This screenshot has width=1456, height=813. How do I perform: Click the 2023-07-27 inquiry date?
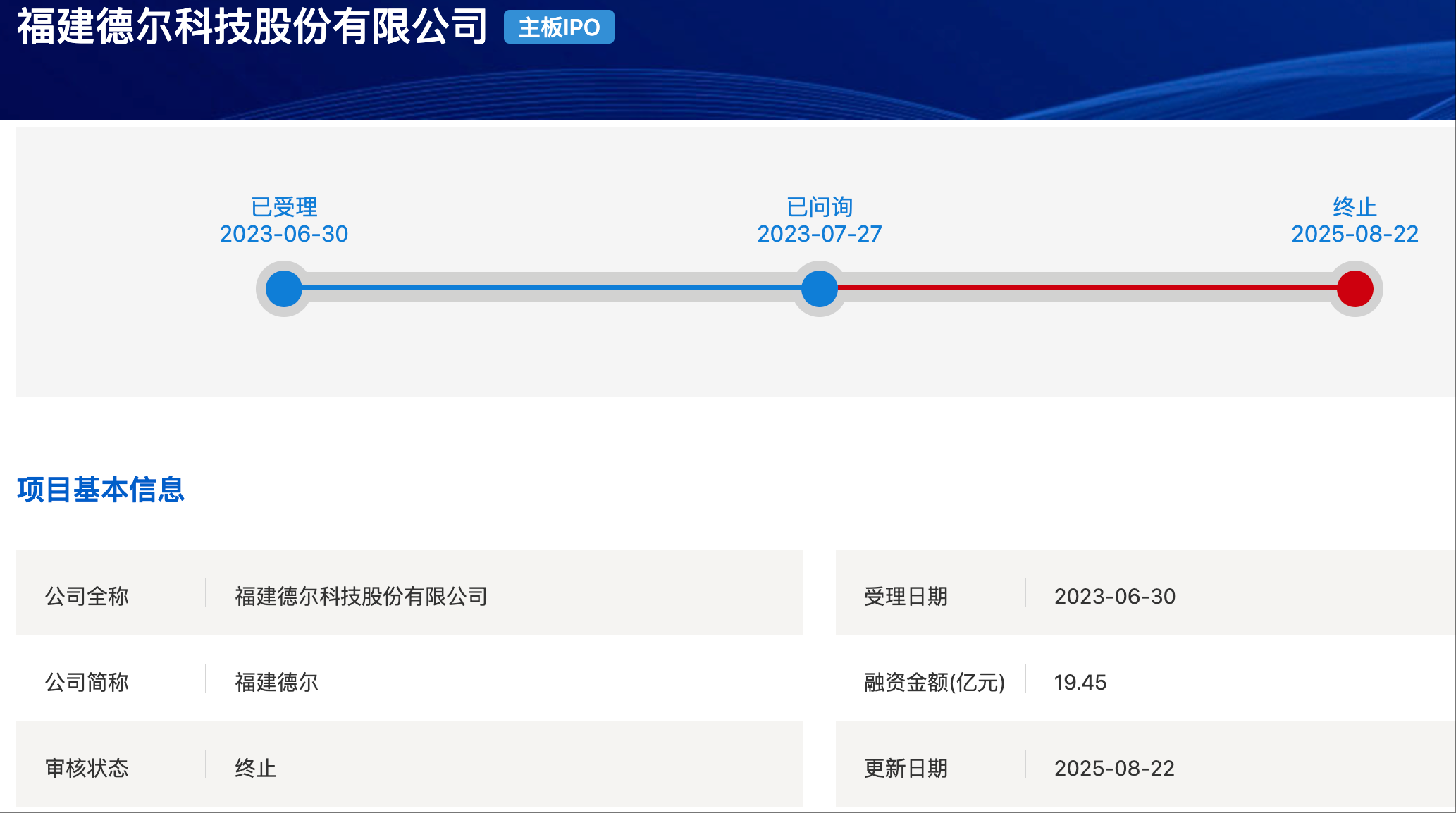(x=820, y=234)
